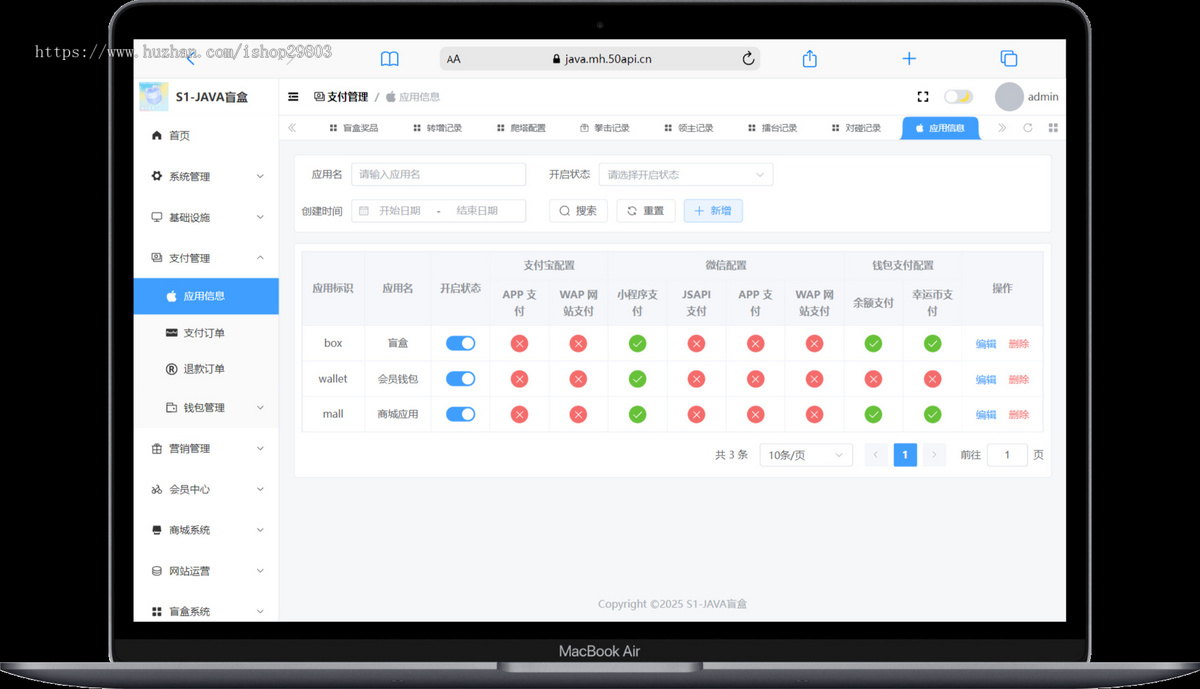The height and width of the screenshot is (689, 1200).
Task: Click the refresh icon beside the tab bar
Action: [x=1029, y=128]
